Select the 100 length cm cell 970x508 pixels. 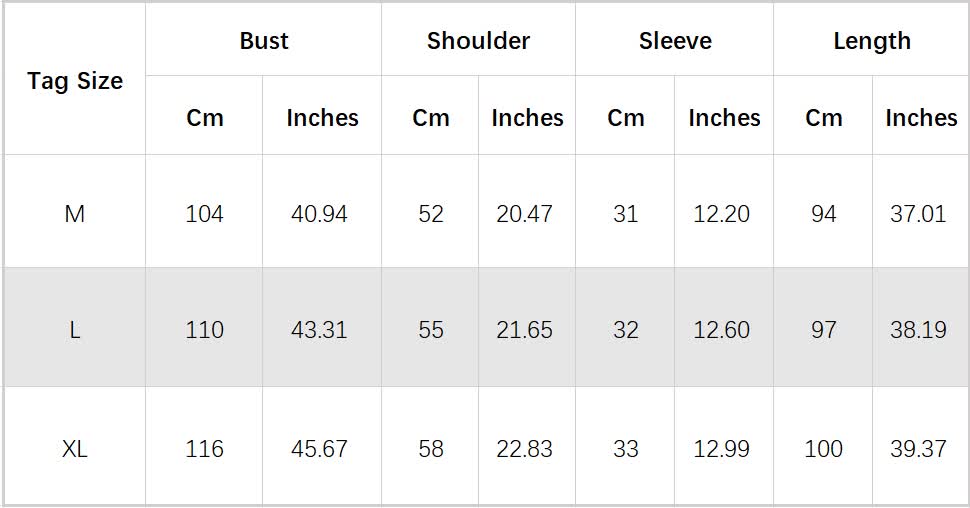click(x=823, y=448)
